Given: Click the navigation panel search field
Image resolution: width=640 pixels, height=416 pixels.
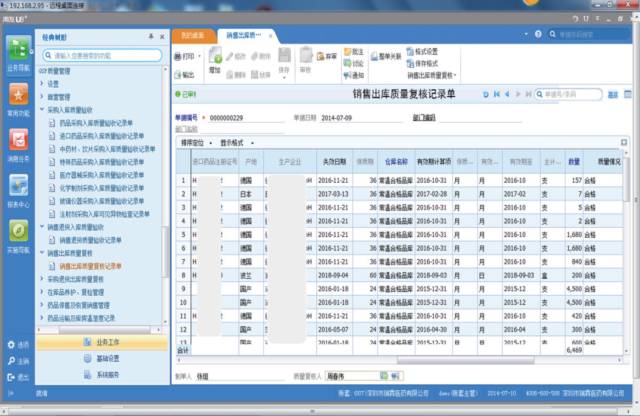Looking at the screenshot, I should click(x=102, y=55).
